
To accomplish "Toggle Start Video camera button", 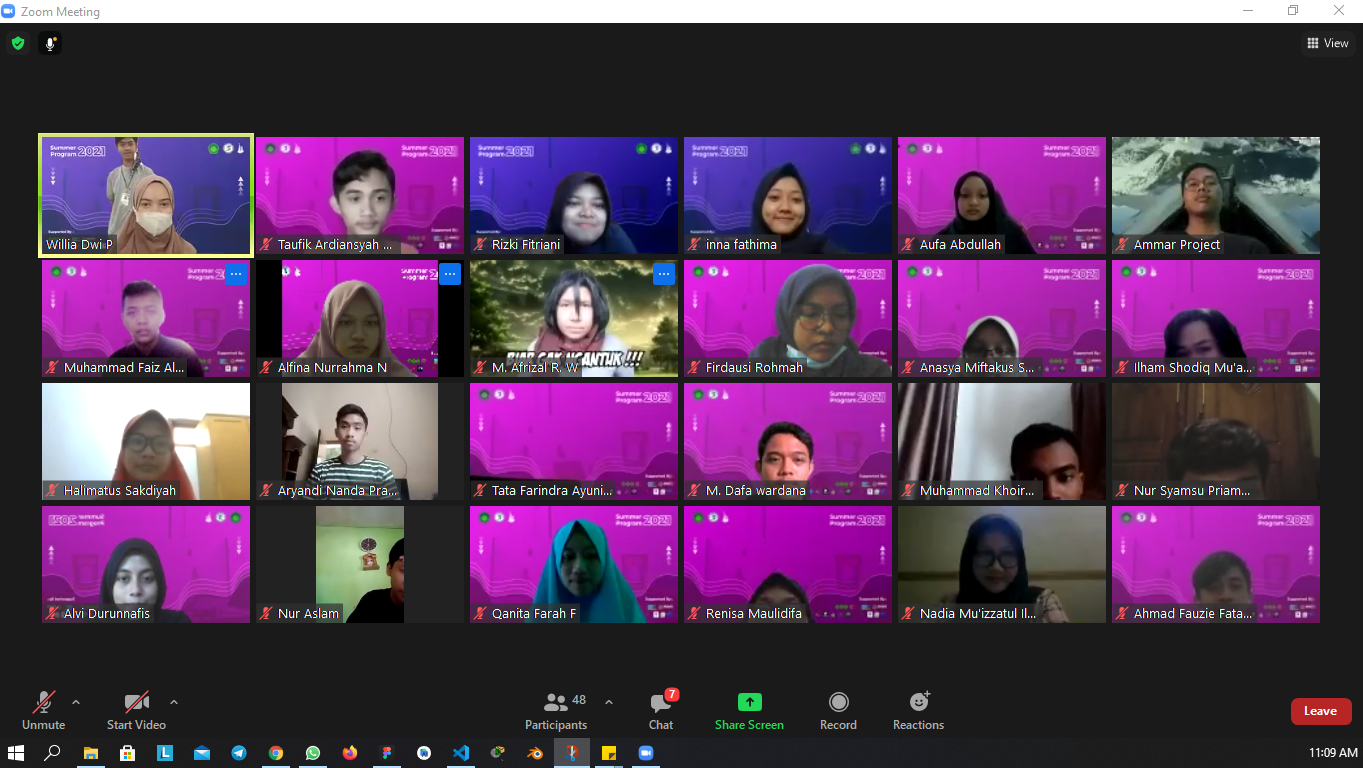I will 136,711.
